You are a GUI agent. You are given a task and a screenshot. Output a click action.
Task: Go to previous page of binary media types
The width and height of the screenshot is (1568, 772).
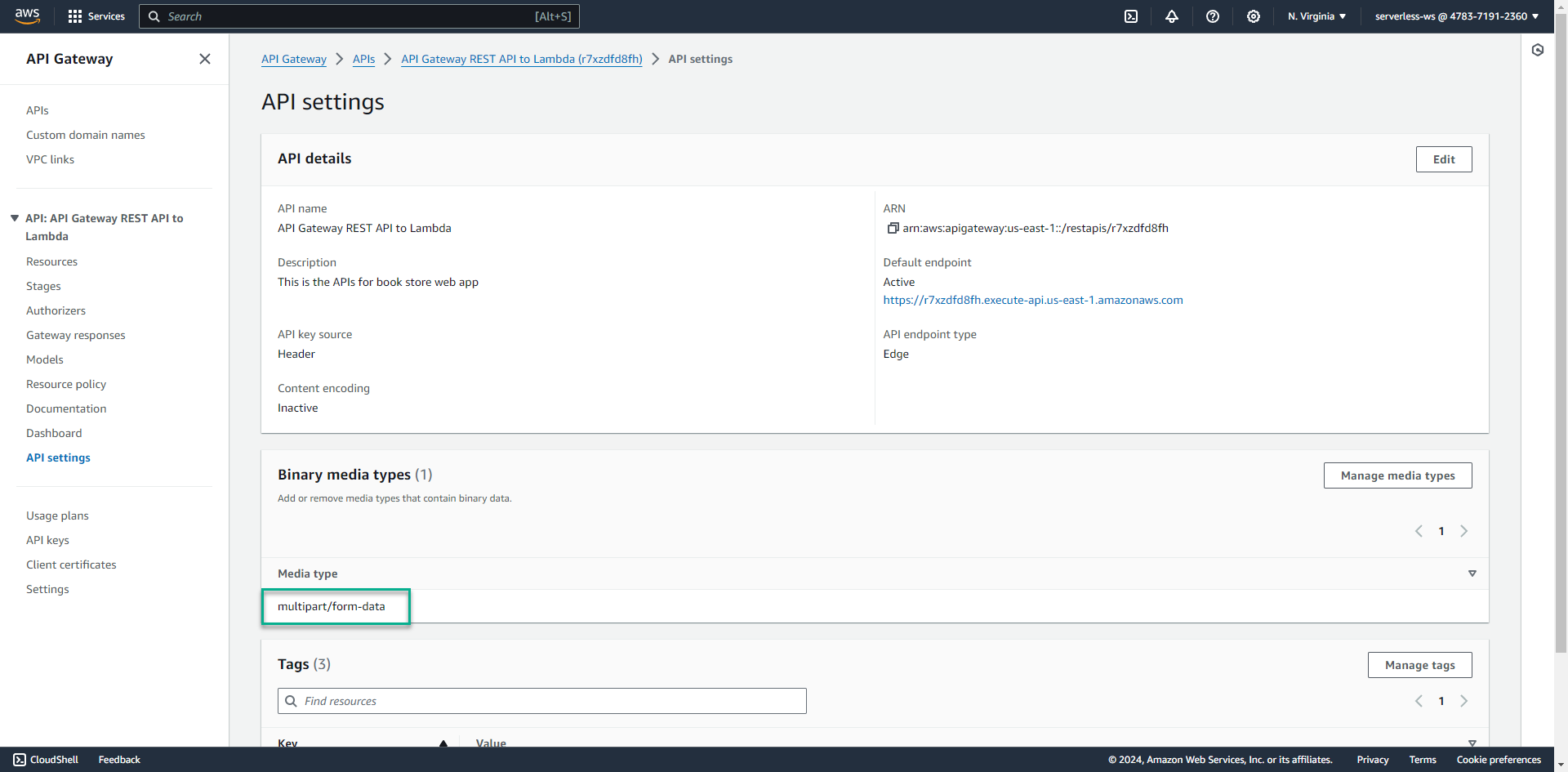(x=1419, y=531)
